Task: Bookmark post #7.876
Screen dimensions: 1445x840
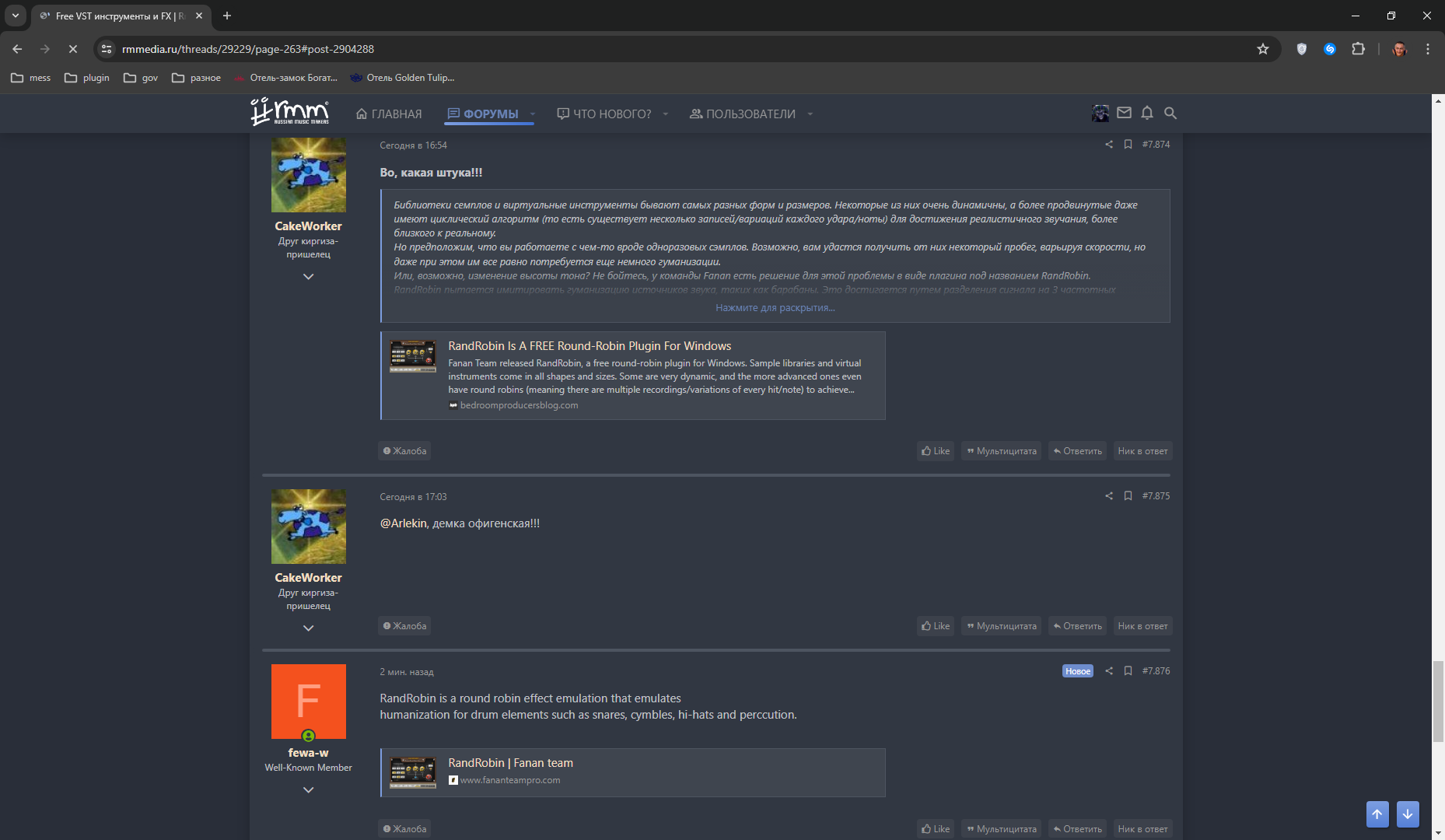Action: coord(1128,670)
